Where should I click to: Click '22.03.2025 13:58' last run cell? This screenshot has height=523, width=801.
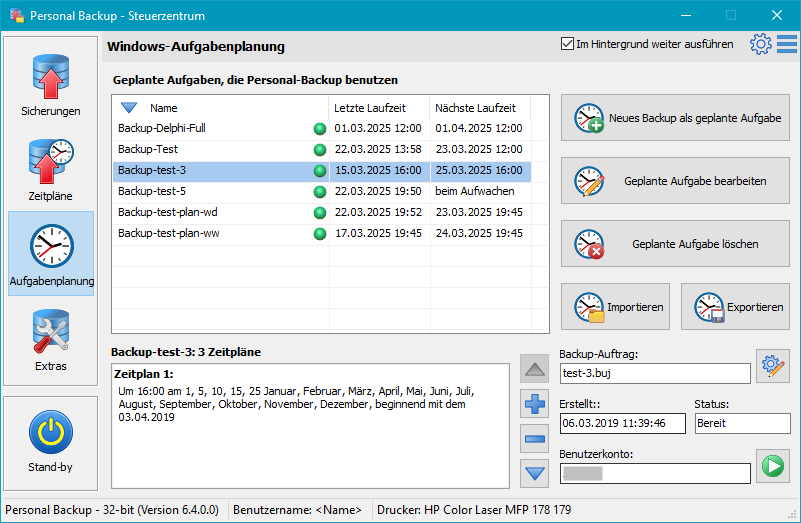pos(378,149)
